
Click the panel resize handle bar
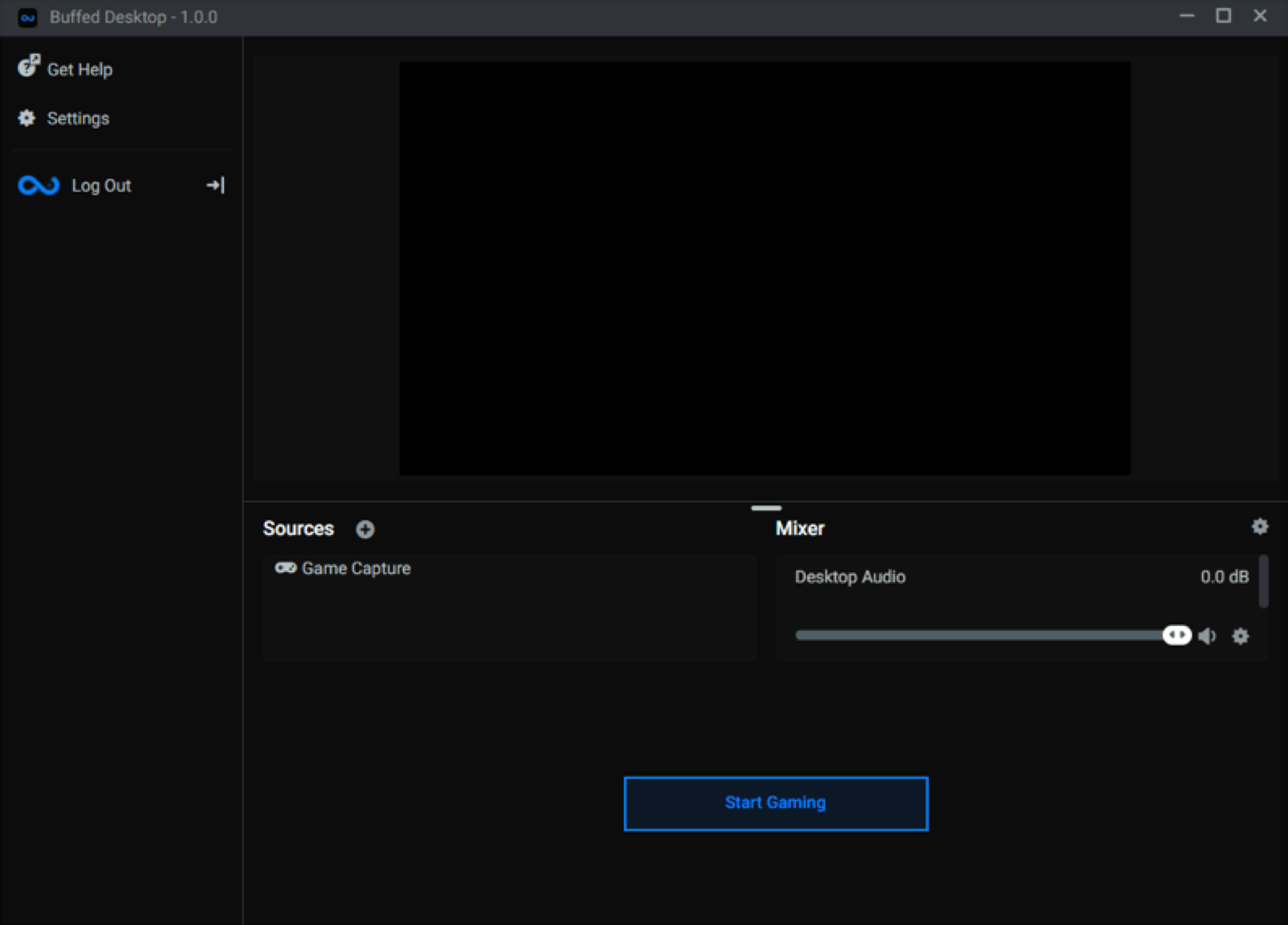[766, 508]
